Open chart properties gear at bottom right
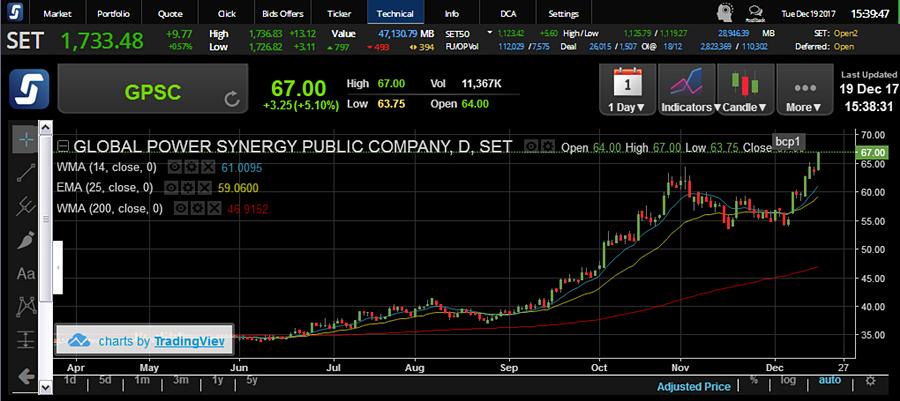This screenshot has width=900, height=401. point(871,381)
